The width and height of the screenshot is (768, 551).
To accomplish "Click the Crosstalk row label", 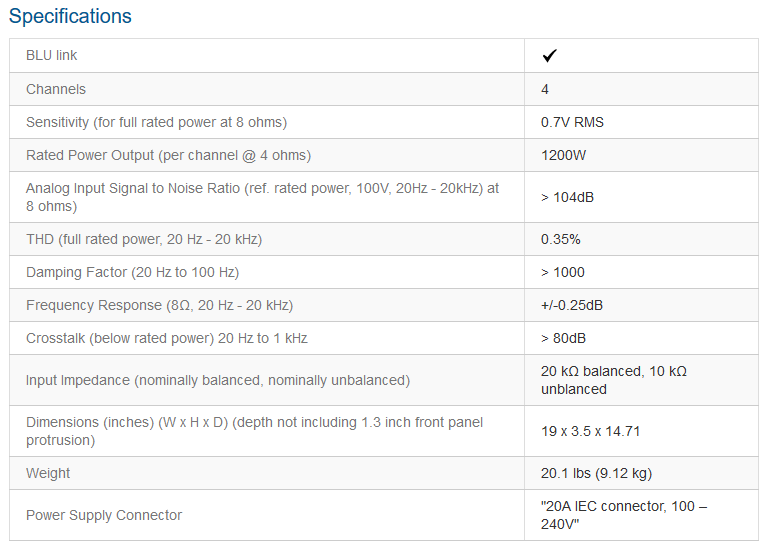I will tap(167, 338).
